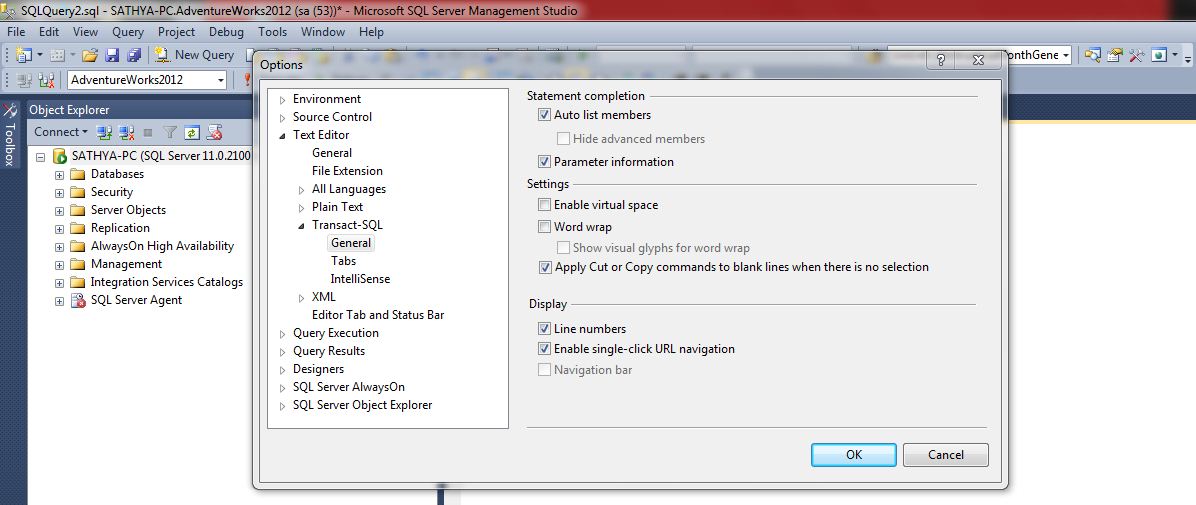Open the Tools menu
The image size is (1196, 505).
coord(272,32)
